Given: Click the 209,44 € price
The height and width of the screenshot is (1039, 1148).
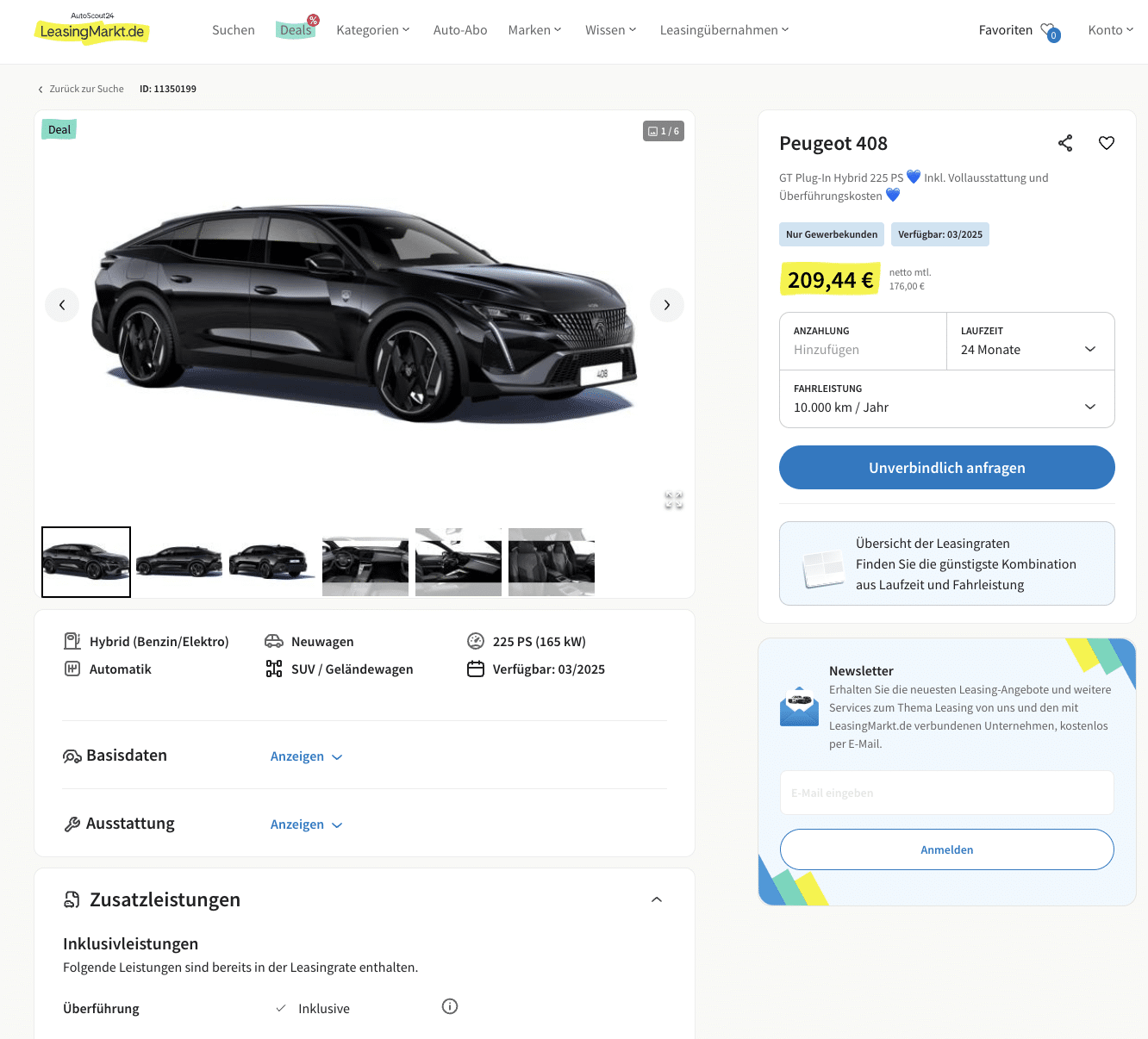Looking at the screenshot, I should click(830, 280).
